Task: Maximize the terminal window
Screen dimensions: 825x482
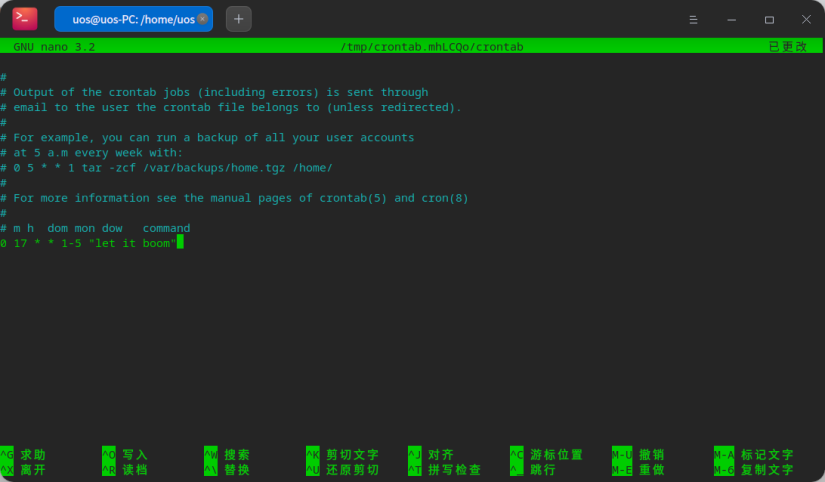Action: (x=769, y=19)
